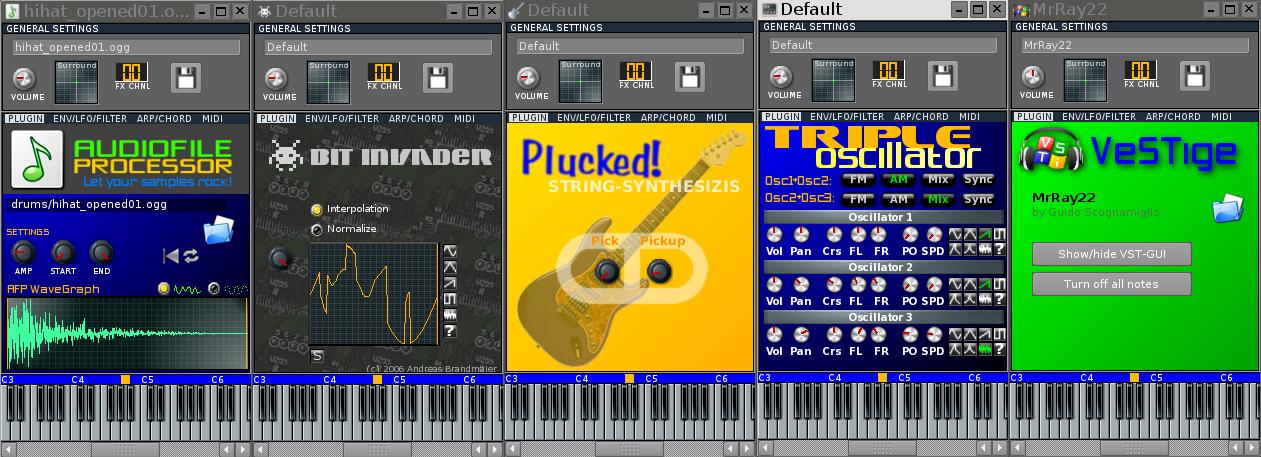Click sample length knob in Bit Invader

[281, 259]
